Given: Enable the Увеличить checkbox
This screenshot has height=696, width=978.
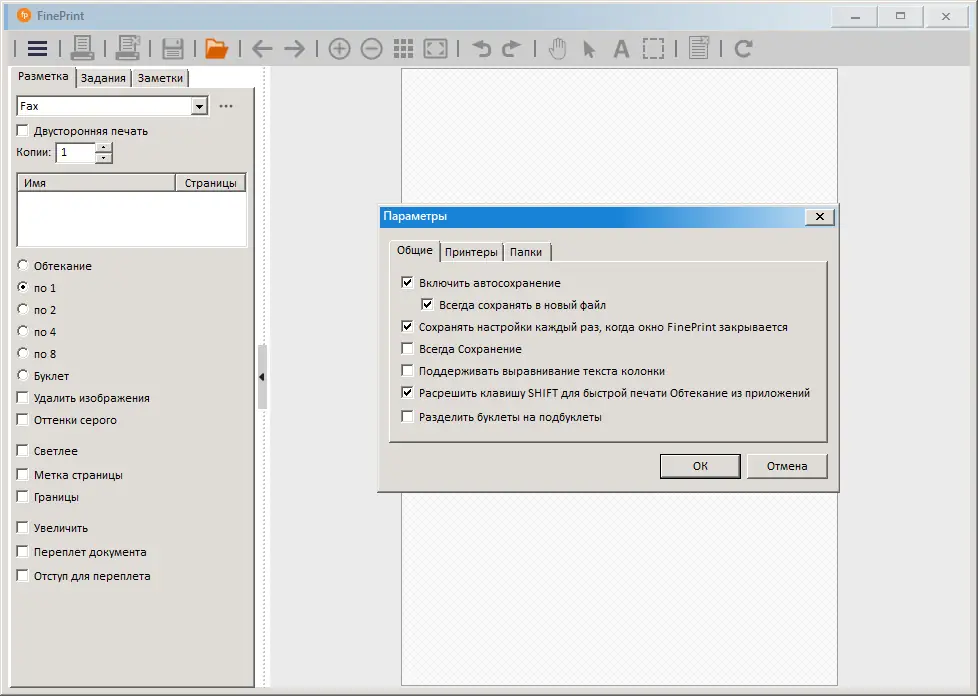Looking at the screenshot, I should pos(22,527).
